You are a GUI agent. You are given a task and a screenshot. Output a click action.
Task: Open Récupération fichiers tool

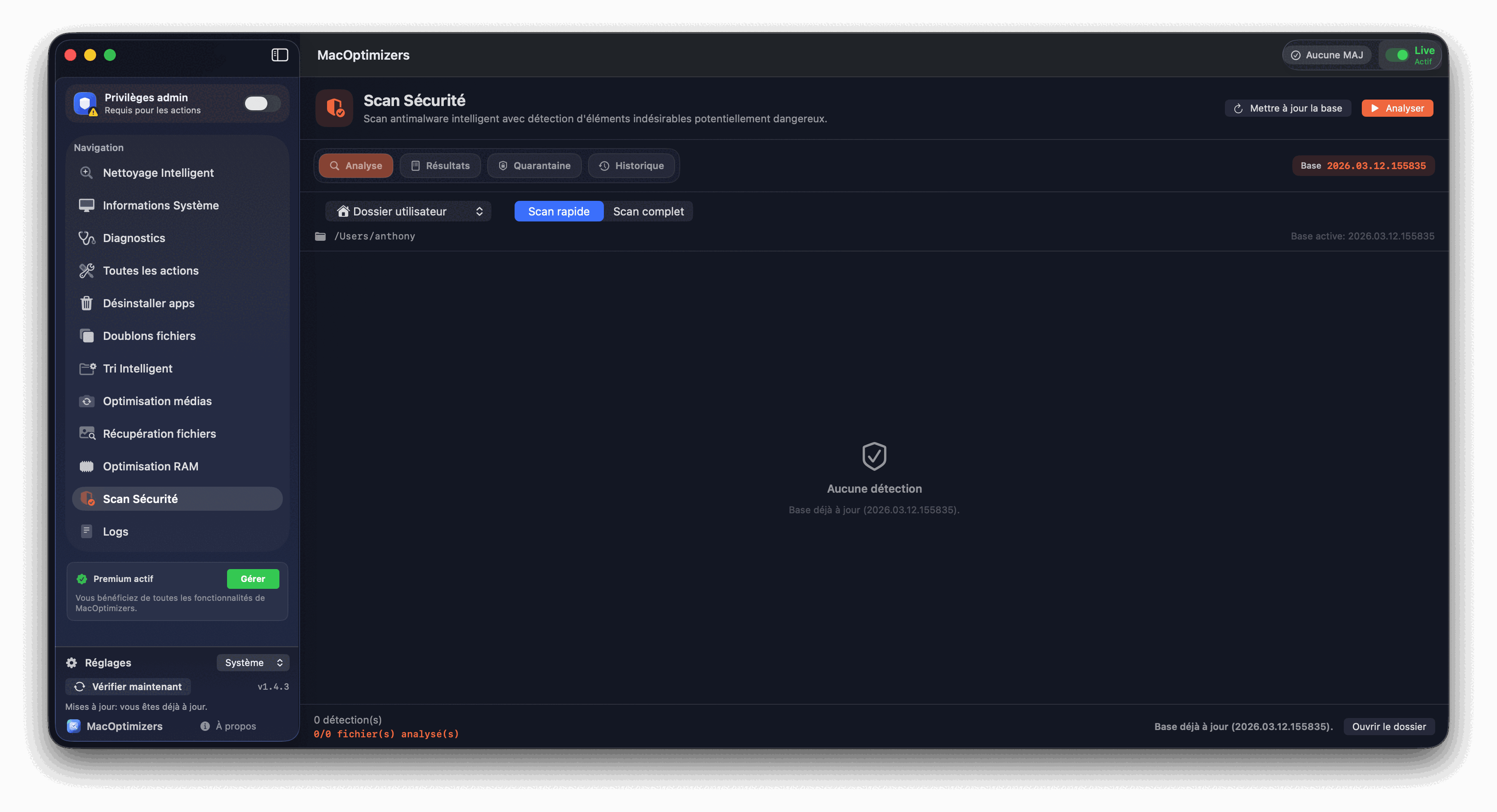(159, 433)
